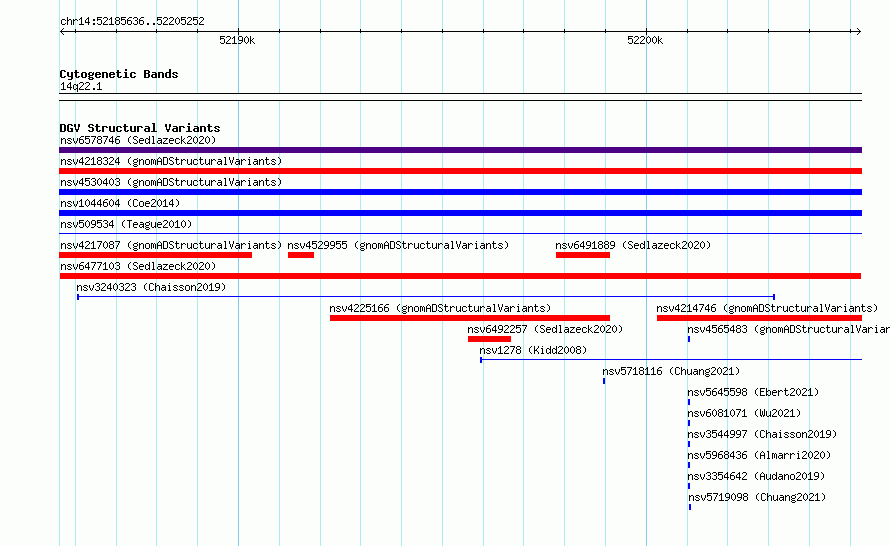Open nsv3354642 (Audano2019) label

756,476
